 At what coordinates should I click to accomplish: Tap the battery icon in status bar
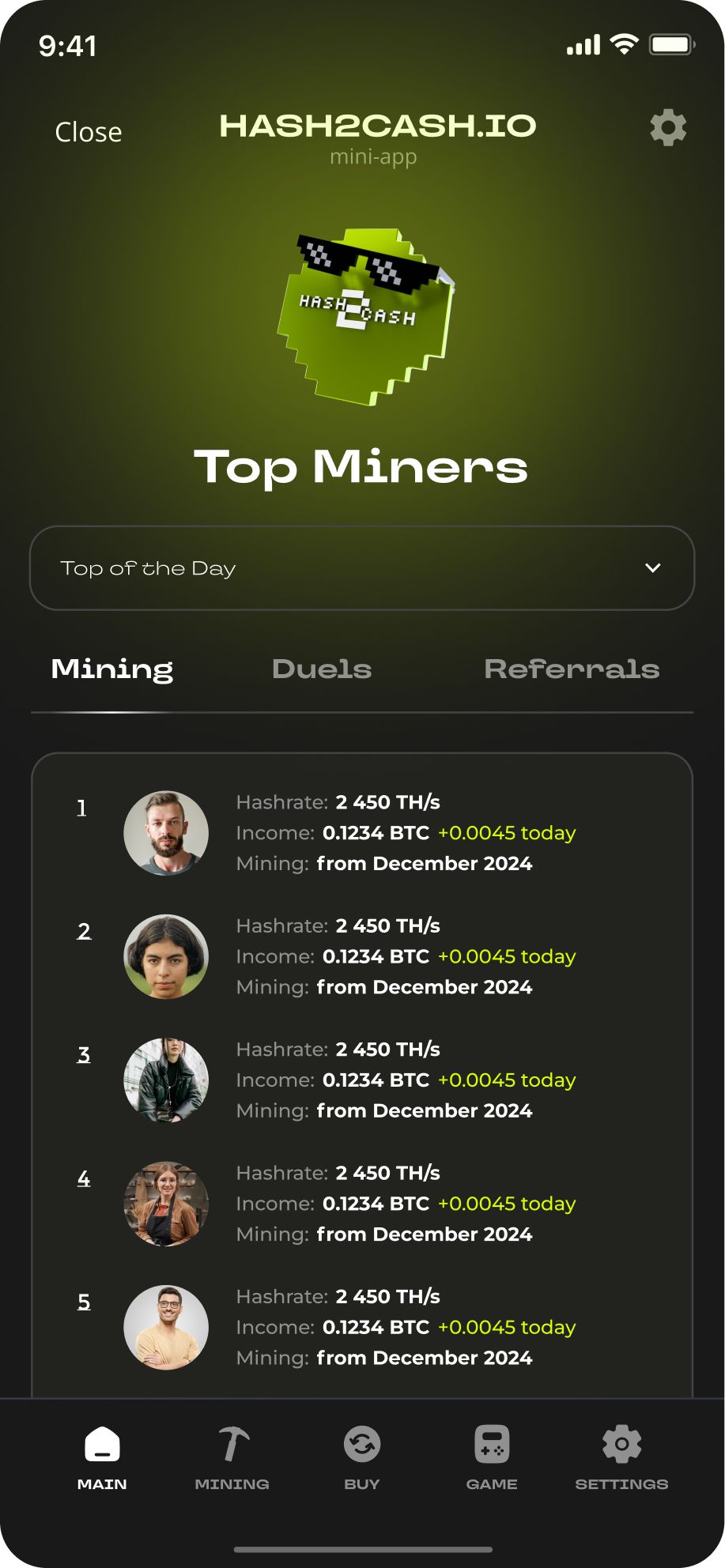coord(671,45)
